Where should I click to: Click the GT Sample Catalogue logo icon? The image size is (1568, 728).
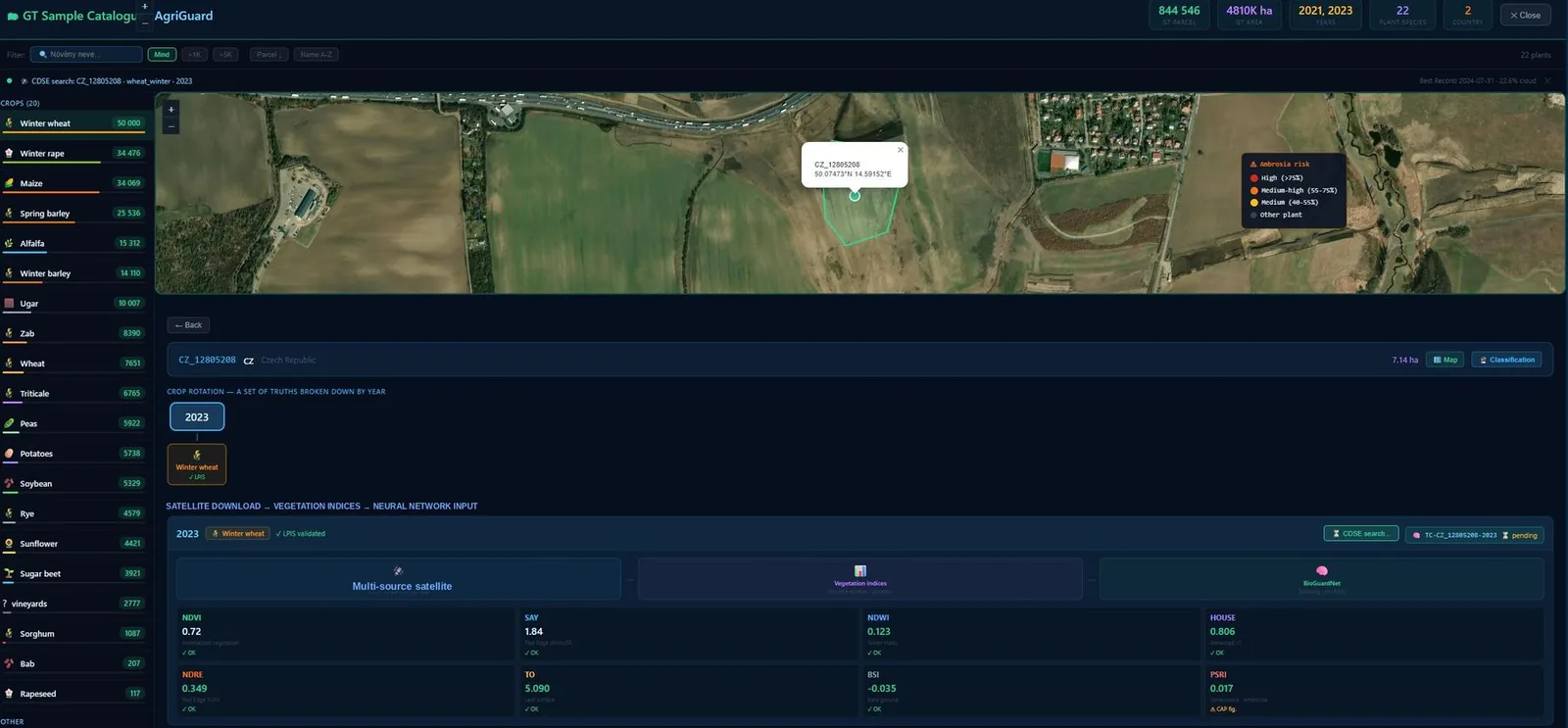pyautogui.click(x=13, y=17)
